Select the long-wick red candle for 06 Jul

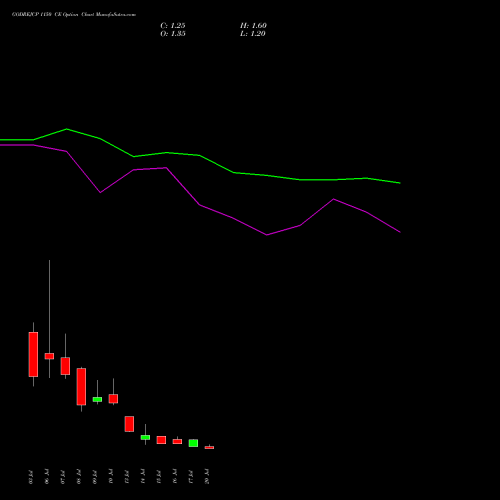49,356
